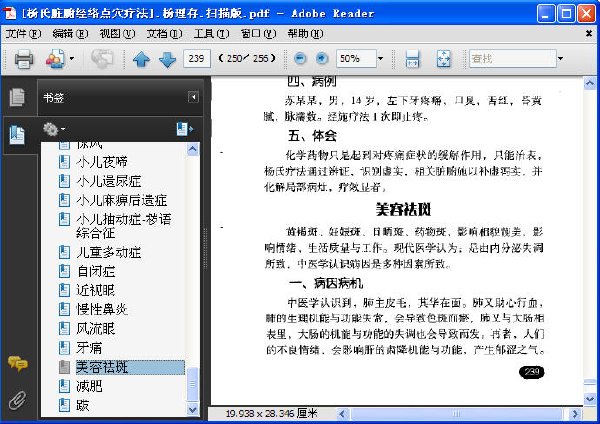
Task: Click the 50% zoom level field
Action: pos(356,59)
